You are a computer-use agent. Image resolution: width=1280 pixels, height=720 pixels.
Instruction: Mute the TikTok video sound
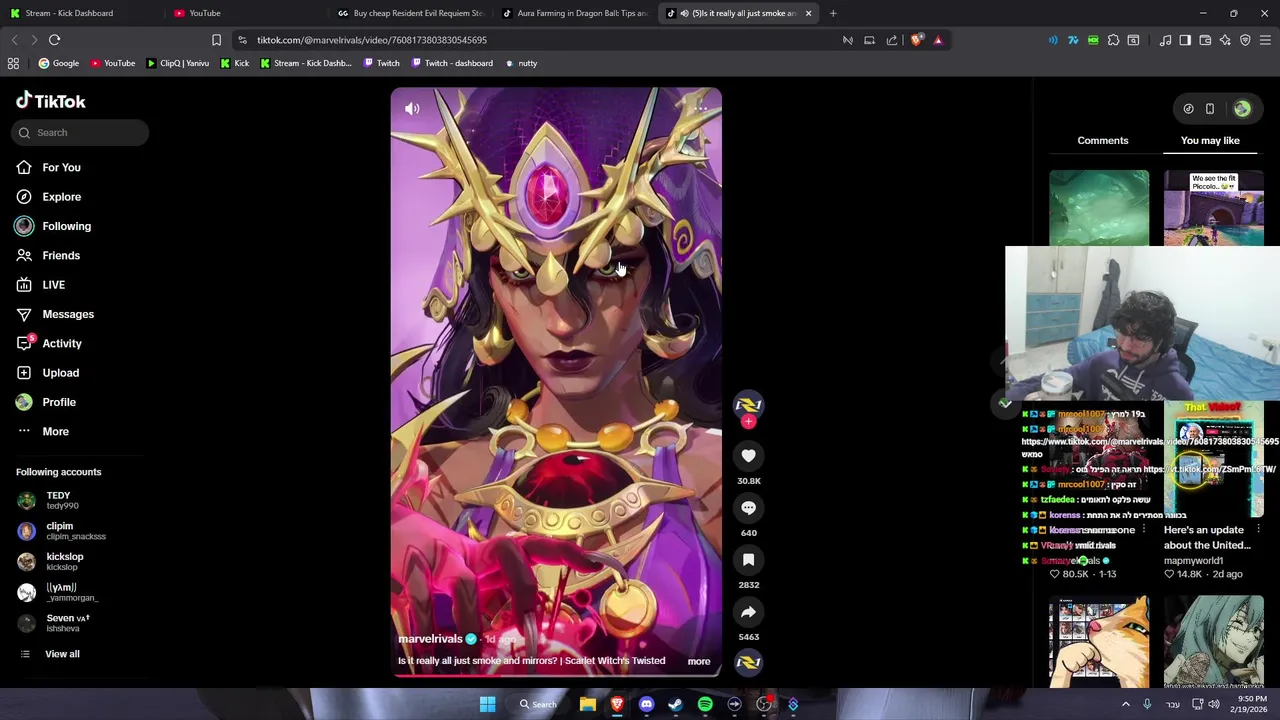coord(412,109)
